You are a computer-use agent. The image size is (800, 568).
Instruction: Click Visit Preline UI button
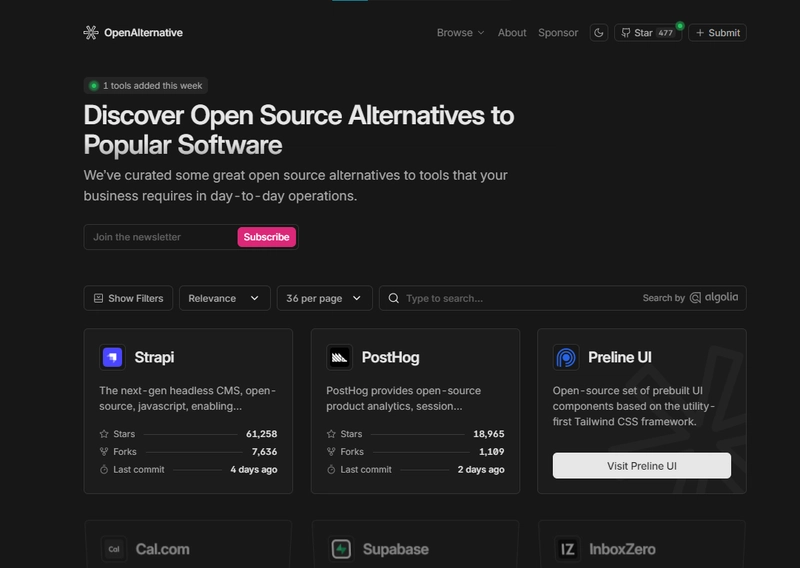(x=642, y=465)
